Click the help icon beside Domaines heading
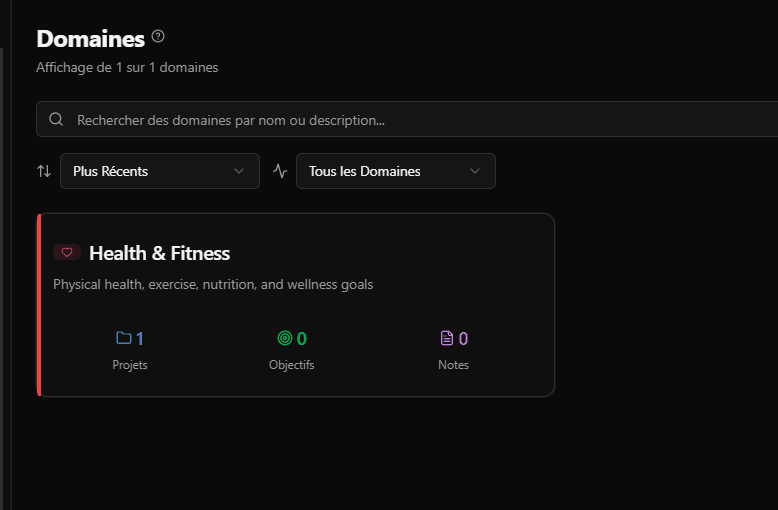Screen dimensions: 778x510 pos(158,37)
